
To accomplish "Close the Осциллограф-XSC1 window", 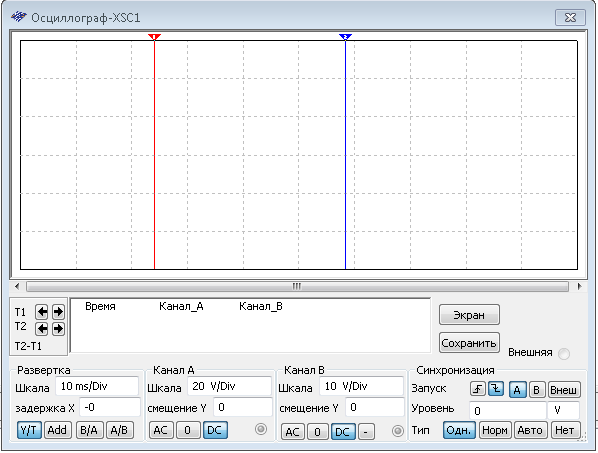I will click(570, 18).
